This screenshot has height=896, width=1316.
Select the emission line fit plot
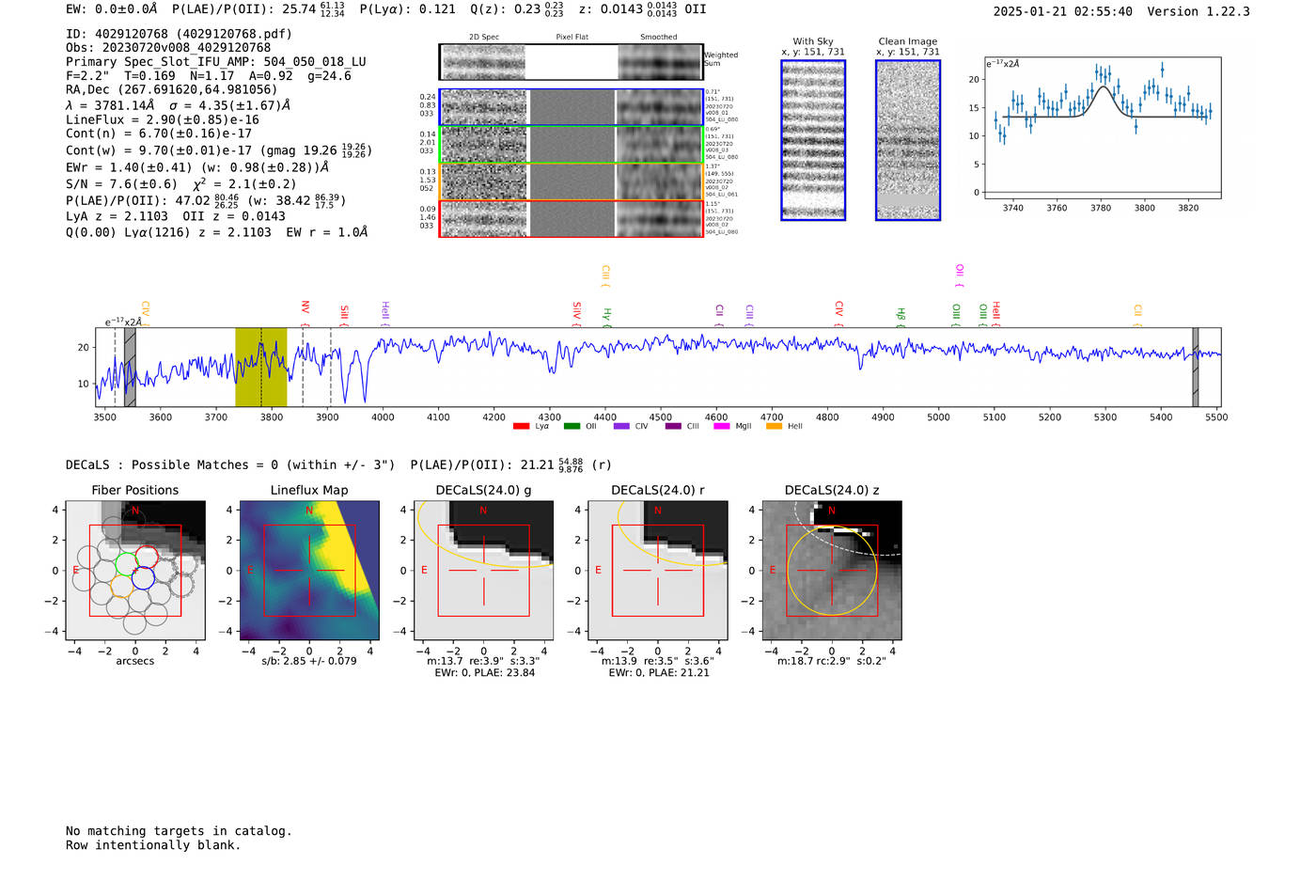1102,128
